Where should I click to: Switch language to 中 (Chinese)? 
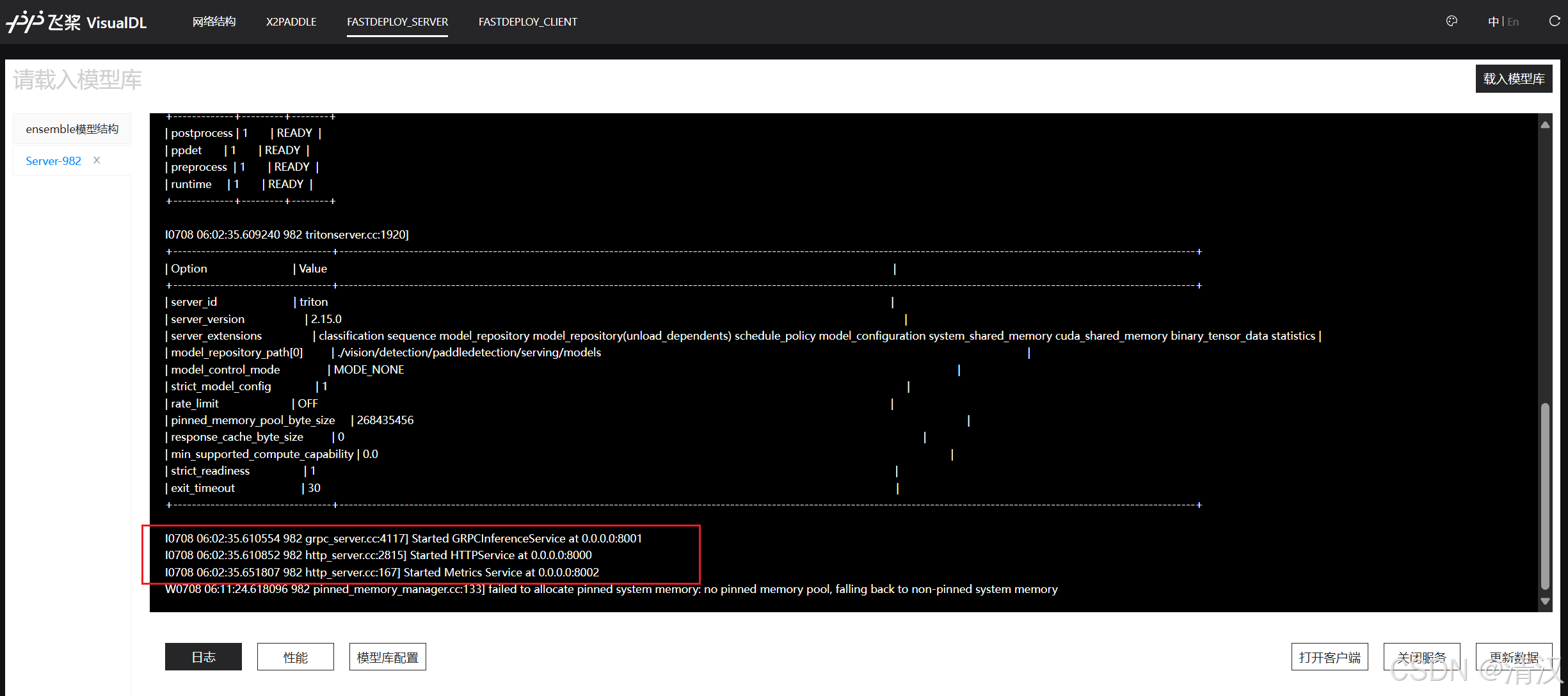(1493, 22)
